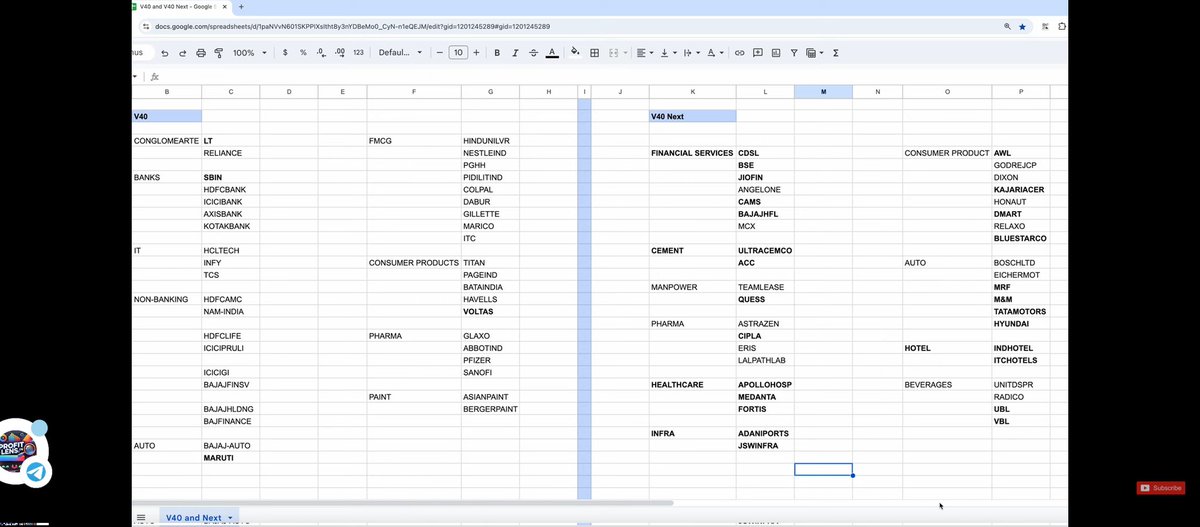Click the Redo icon in toolbar

pyautogui.click(x=183, y=53)
